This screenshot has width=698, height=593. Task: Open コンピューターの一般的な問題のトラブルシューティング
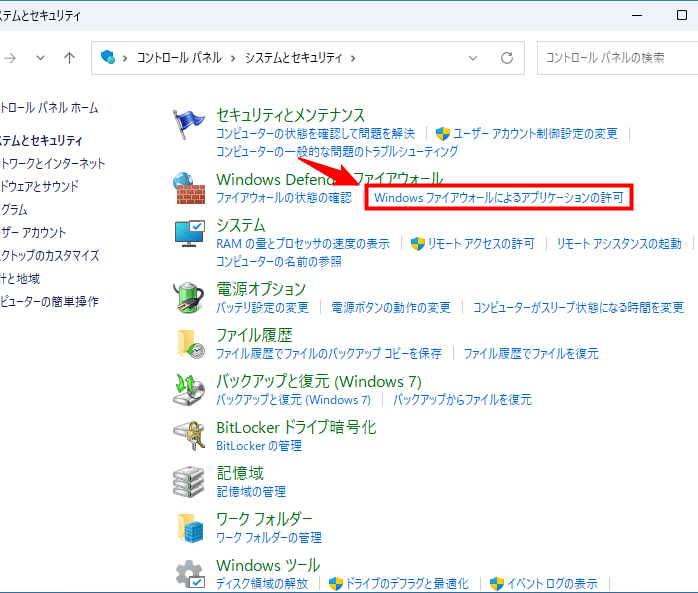337,151
